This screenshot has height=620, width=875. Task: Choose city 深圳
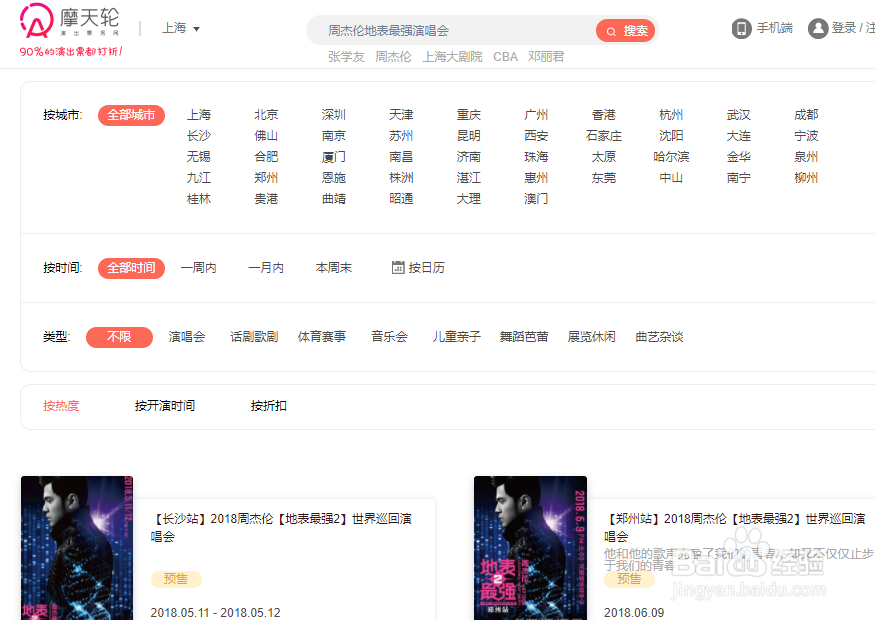tap(334, 115)
